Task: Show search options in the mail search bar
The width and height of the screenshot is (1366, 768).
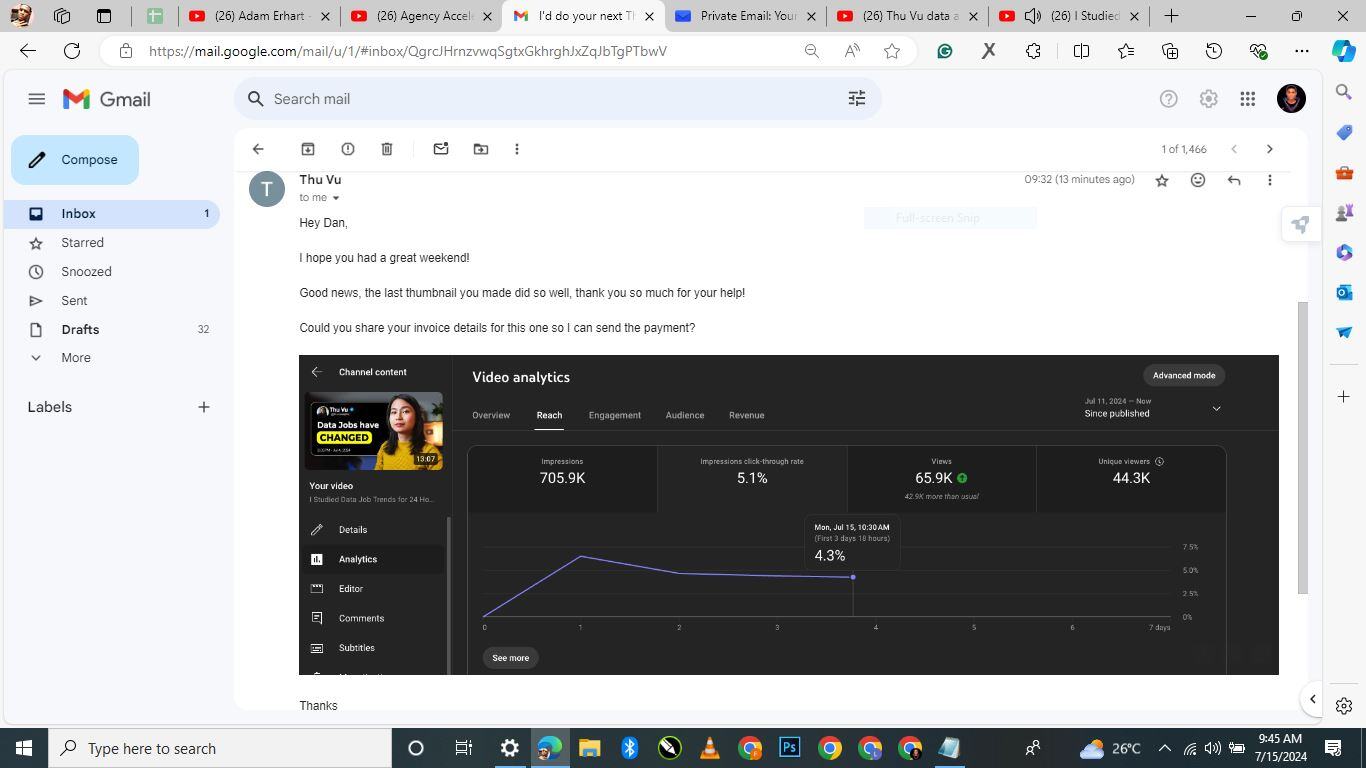Action: tap(857, 99)
